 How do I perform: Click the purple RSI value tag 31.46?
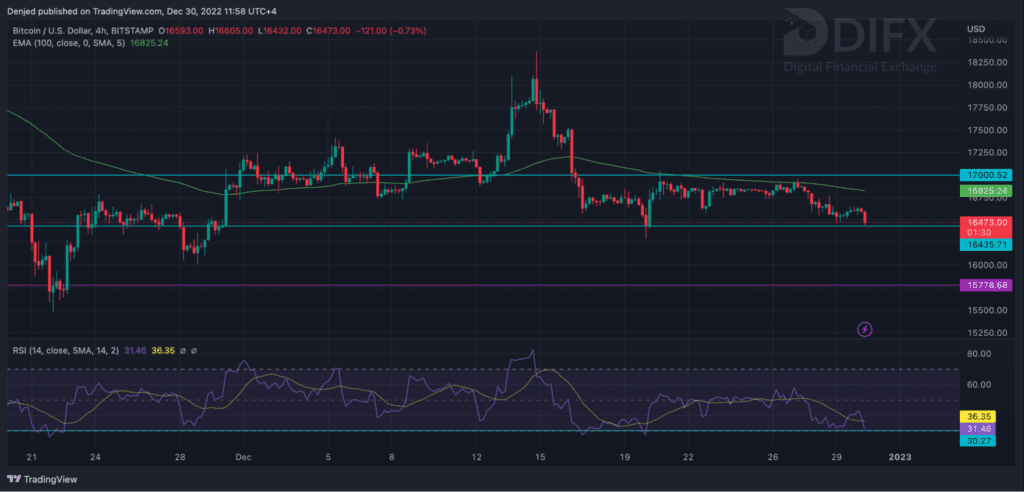[x=976, y=427]
